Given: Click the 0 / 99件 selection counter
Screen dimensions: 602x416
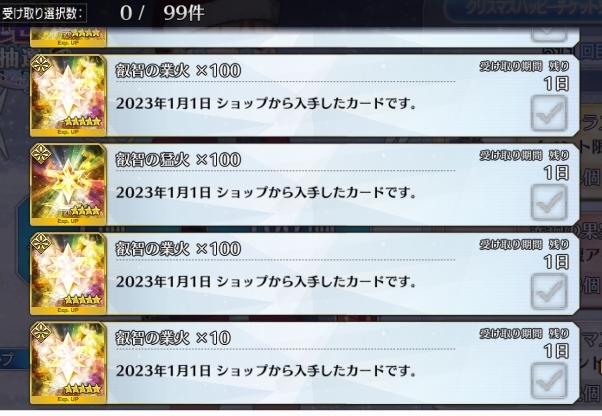Looking at the screenshot, I should [162, 13].
